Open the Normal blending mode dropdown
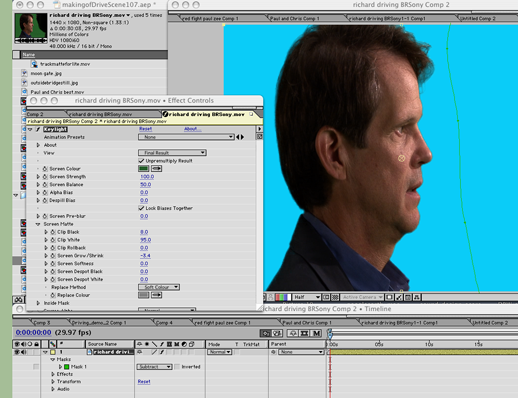 pos(220,352)
